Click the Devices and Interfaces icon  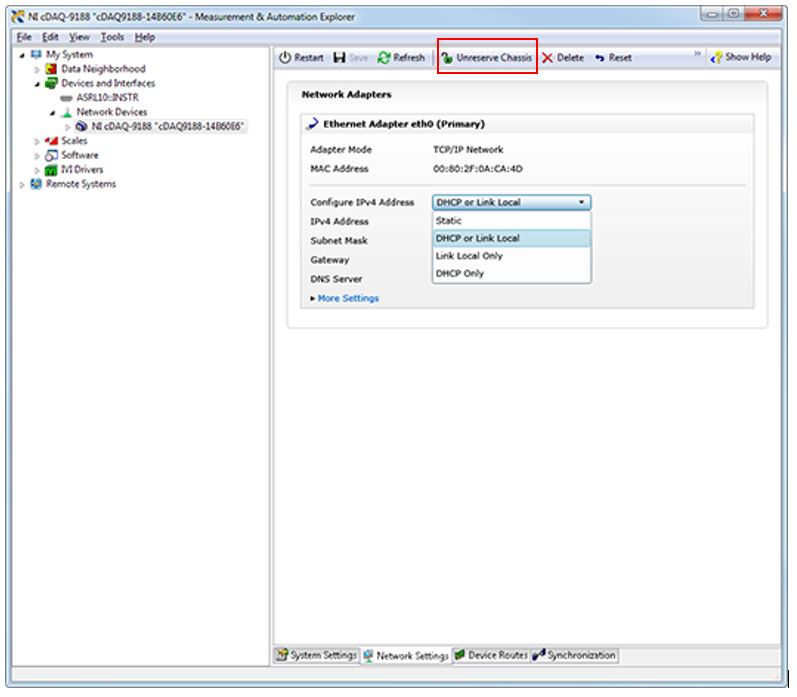[x=51, y=83]
